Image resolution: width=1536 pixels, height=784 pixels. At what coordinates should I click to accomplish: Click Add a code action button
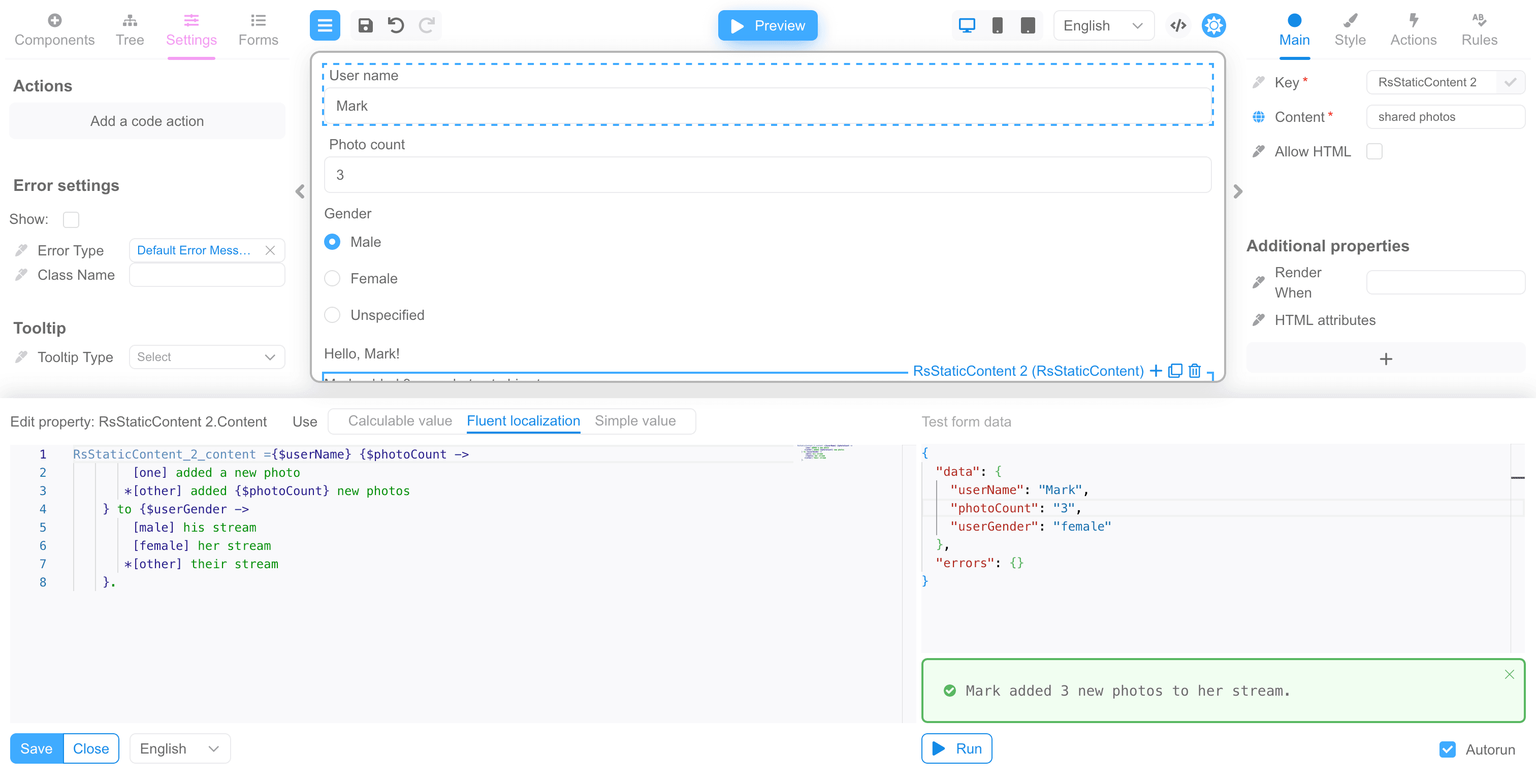tap(147, 121)
